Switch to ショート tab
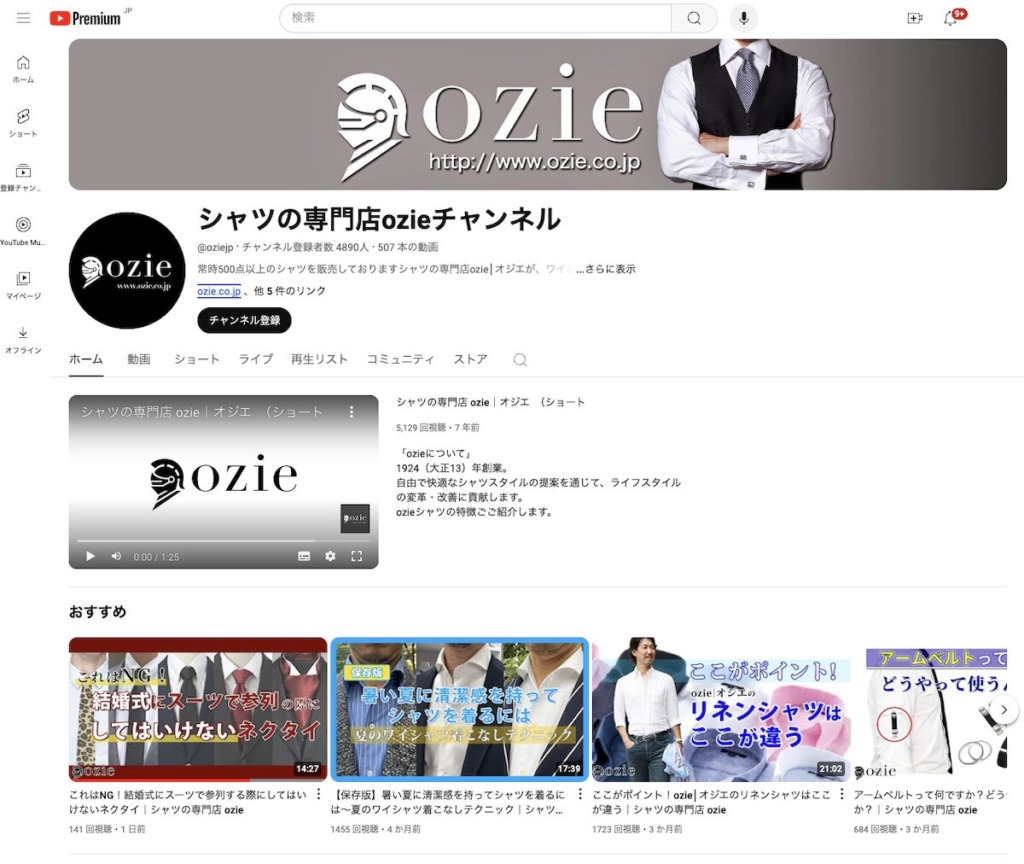Image resolution: width=1024 pixels, height=864 pixels. click(197, 359)
